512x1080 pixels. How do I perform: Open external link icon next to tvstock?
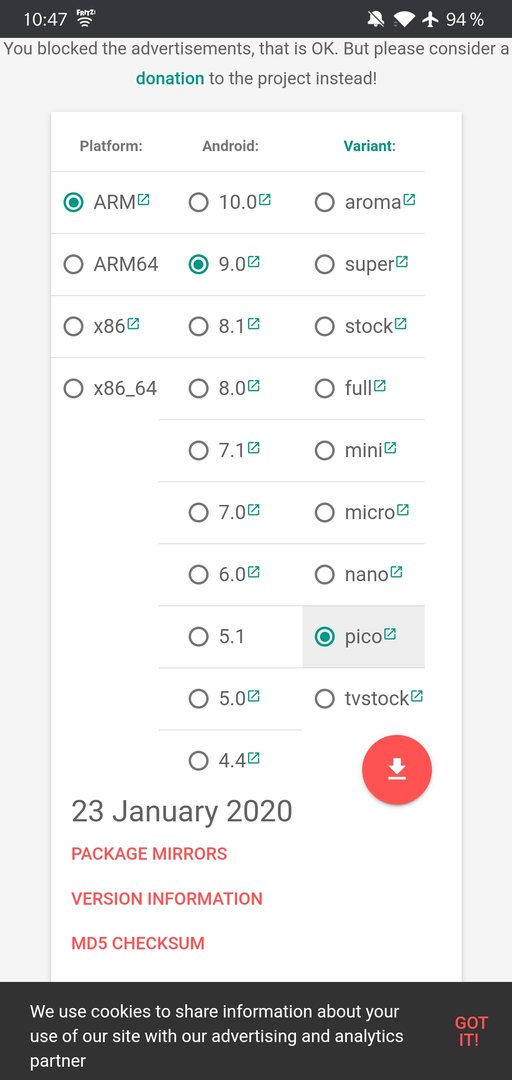(x=417, y=696)
